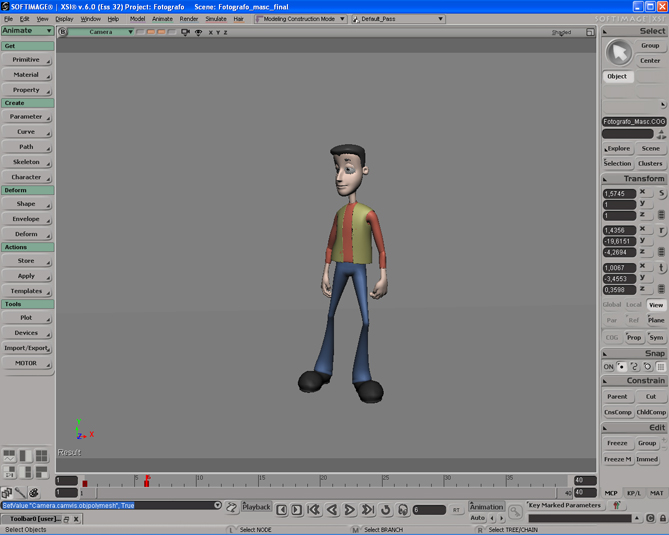Click the script editor icon beside command line

point(232,508)
